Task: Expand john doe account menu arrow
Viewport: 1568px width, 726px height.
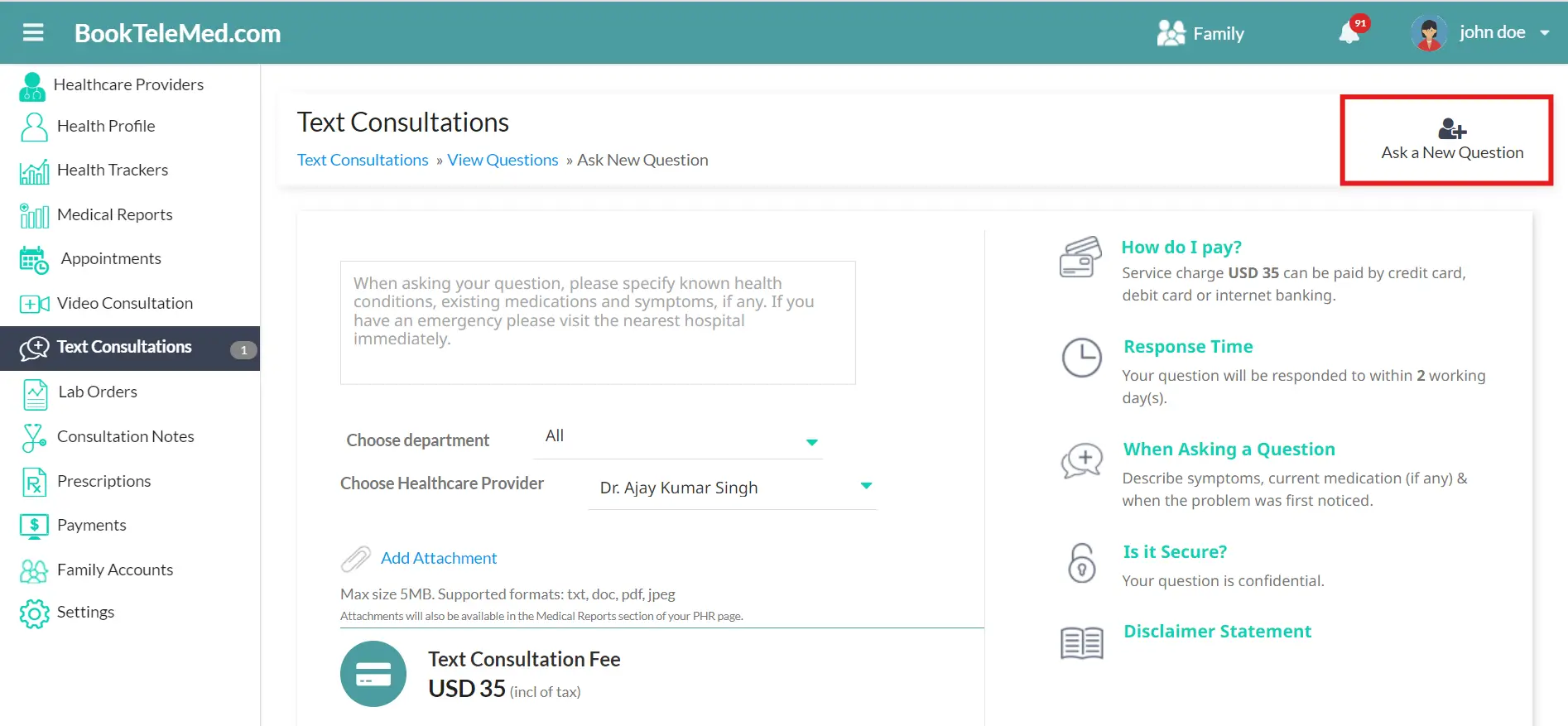Action: (x=1544, y=33)
